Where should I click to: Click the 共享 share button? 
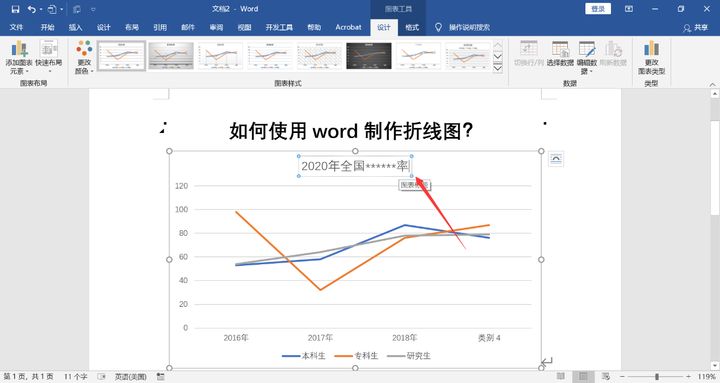click(x=696, y=28)
